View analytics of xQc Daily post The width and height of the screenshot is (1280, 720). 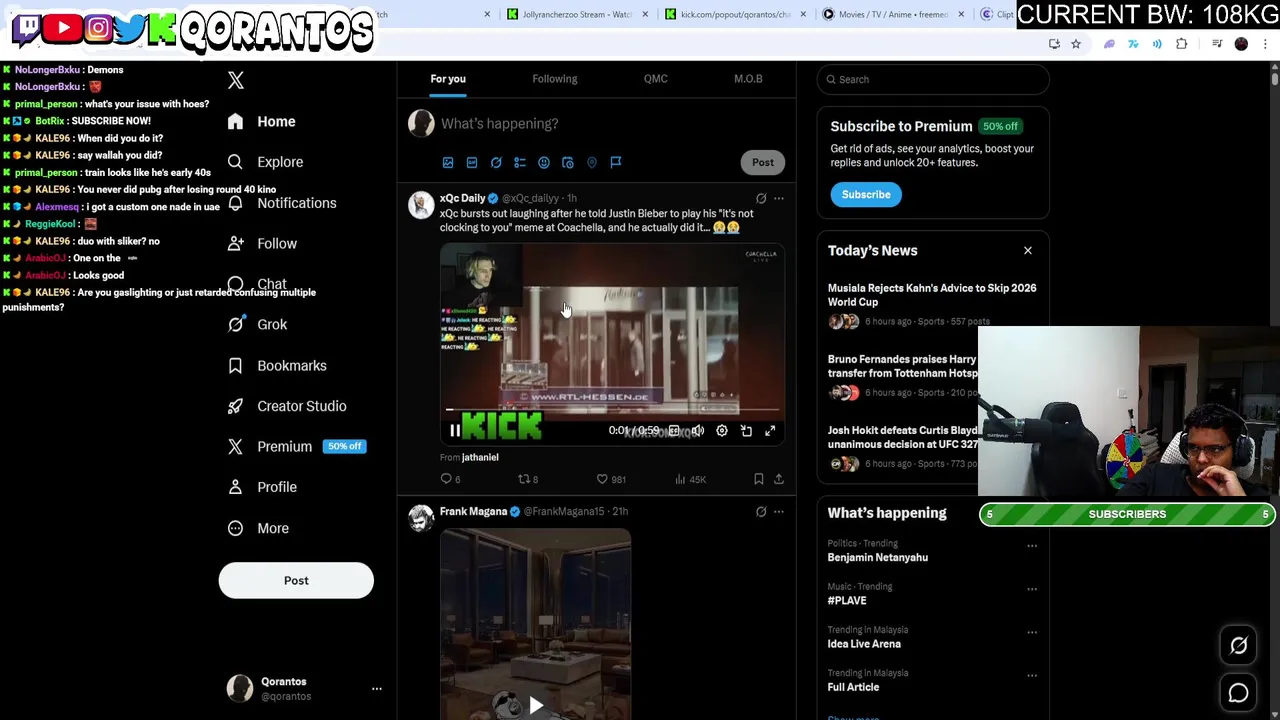click(x=690, y=479)
